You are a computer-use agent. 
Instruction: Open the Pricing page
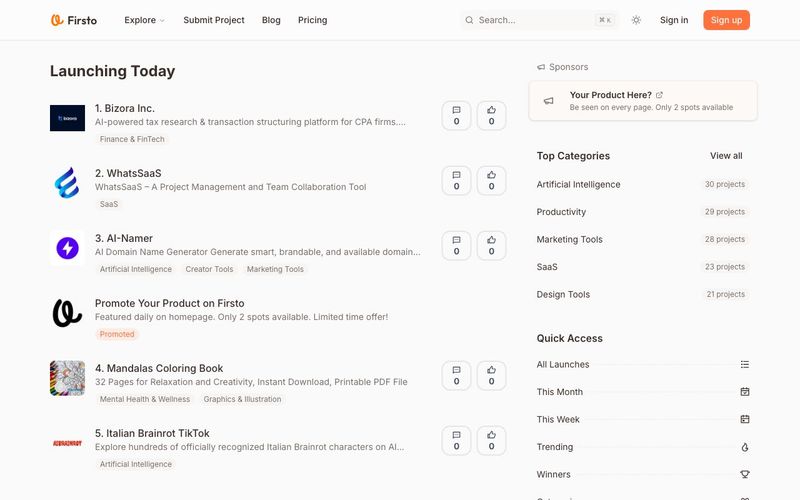(x=312, y=20)
